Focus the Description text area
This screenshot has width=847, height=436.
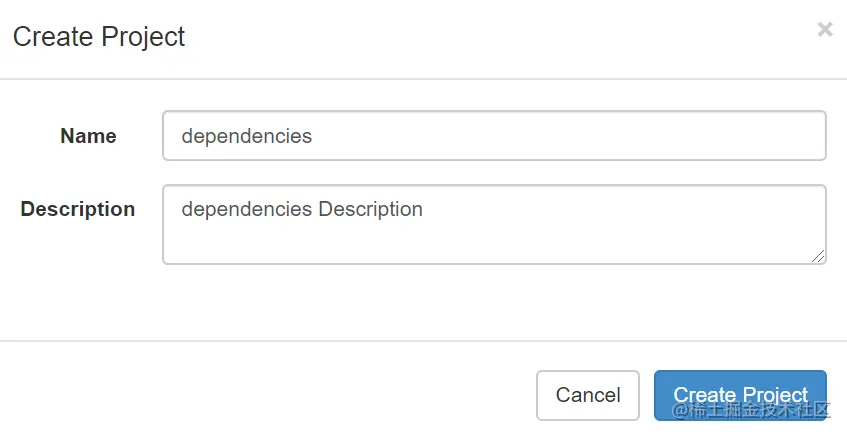pos(494,225)
